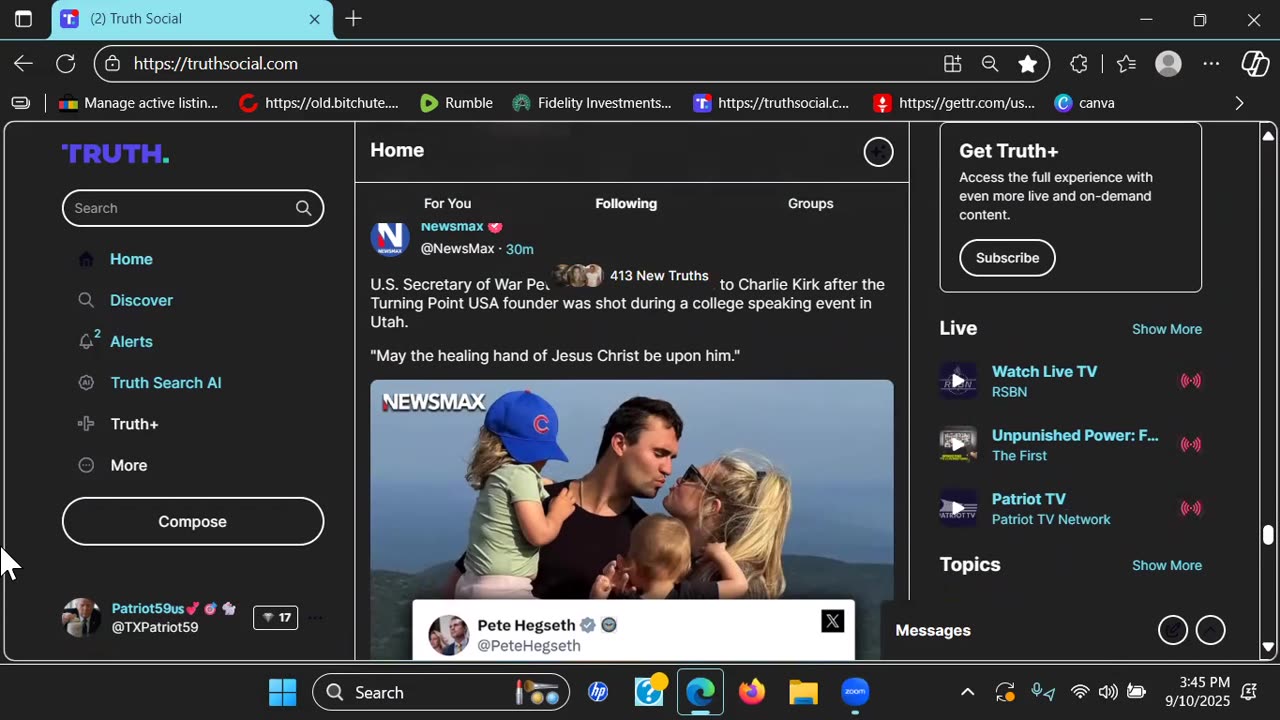Click the plus icon in Home header
Viewport: 1280px width, 720px height.
click(x=878, y=152)
